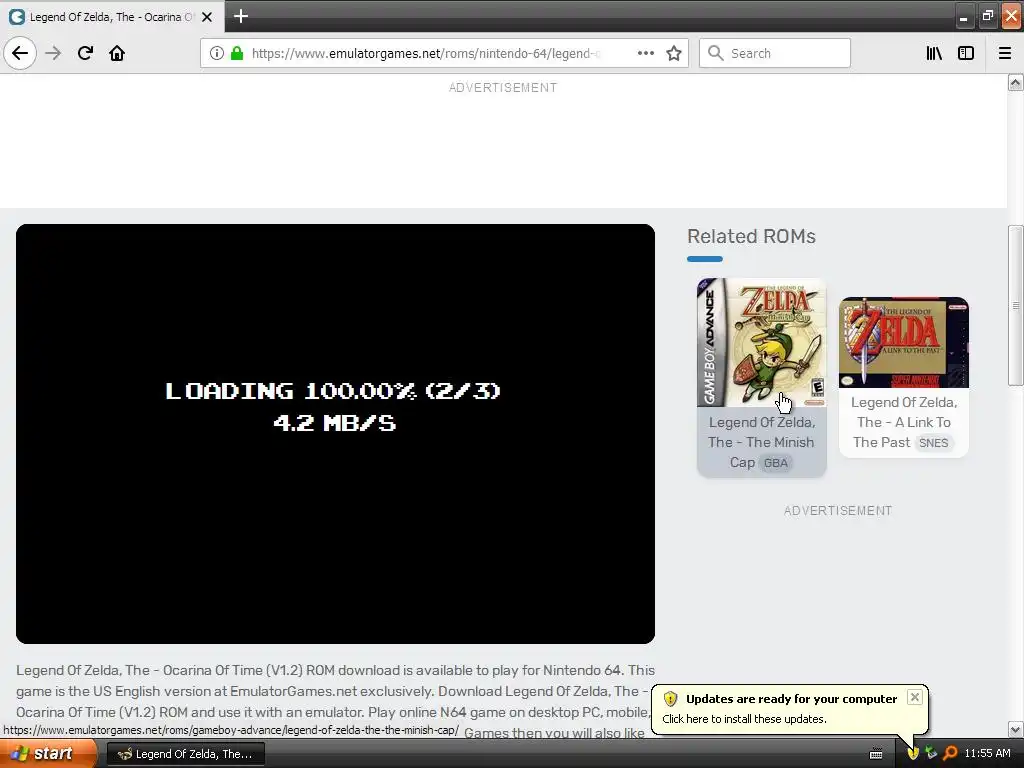Open the Windows Start menu
The image size is (1024, 768).
tap(48, 754)
